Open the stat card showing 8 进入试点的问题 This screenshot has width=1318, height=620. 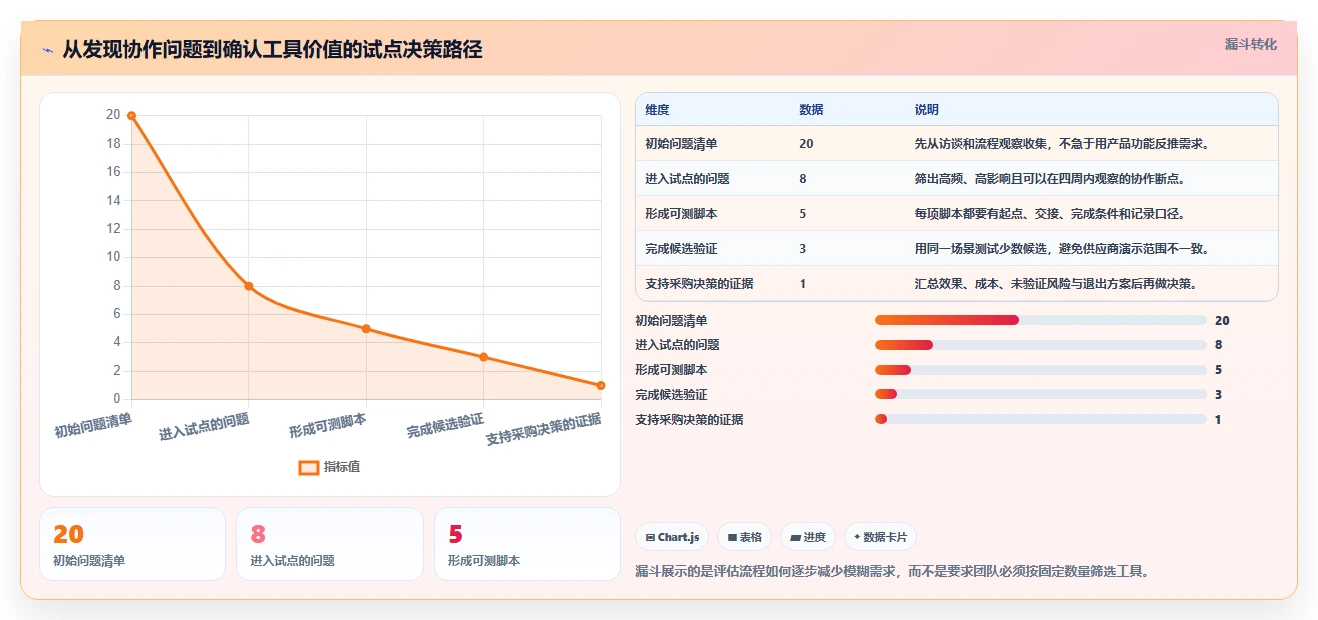point(330,544)
